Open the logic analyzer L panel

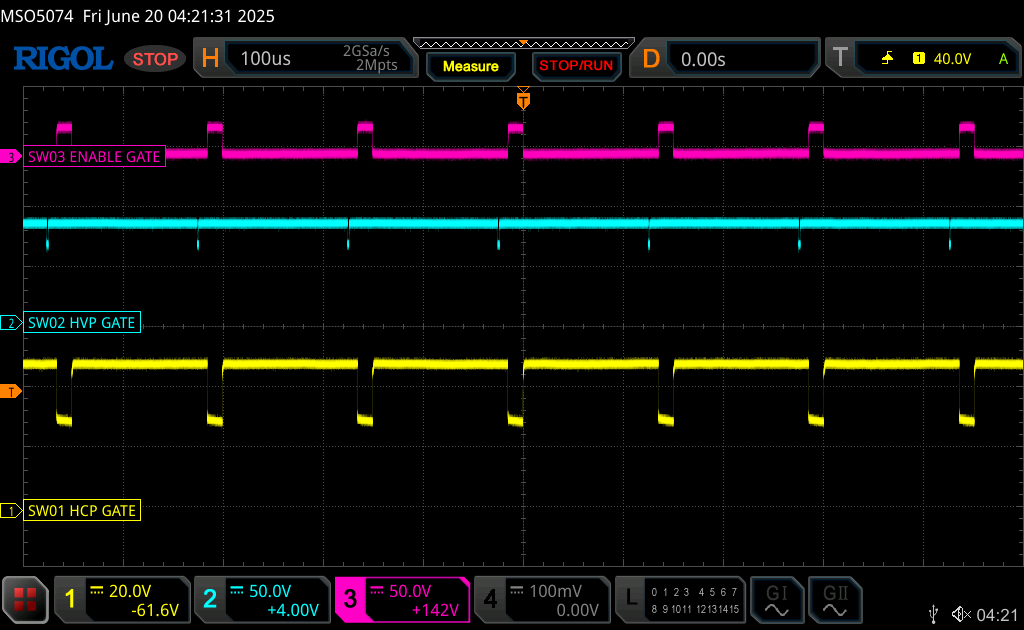click(x=631, y=597)
